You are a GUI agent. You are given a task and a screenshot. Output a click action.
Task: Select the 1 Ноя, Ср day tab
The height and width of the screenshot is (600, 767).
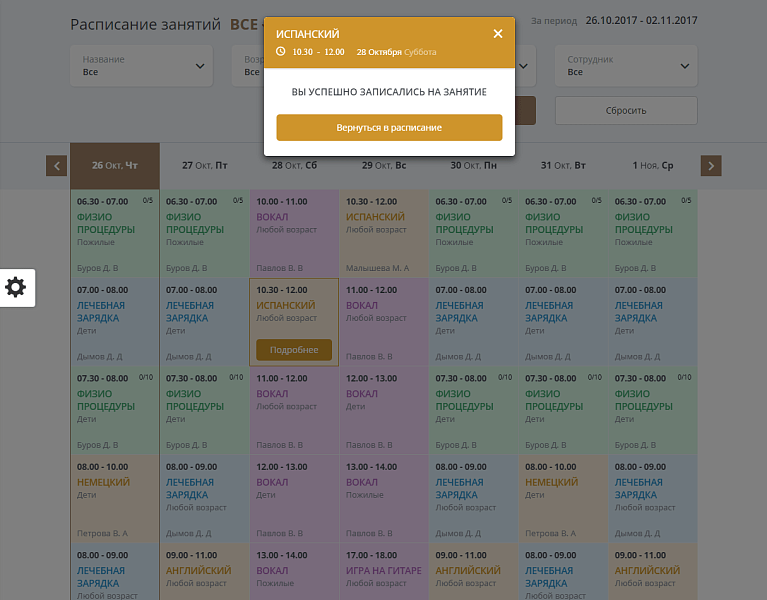point(653,166)
